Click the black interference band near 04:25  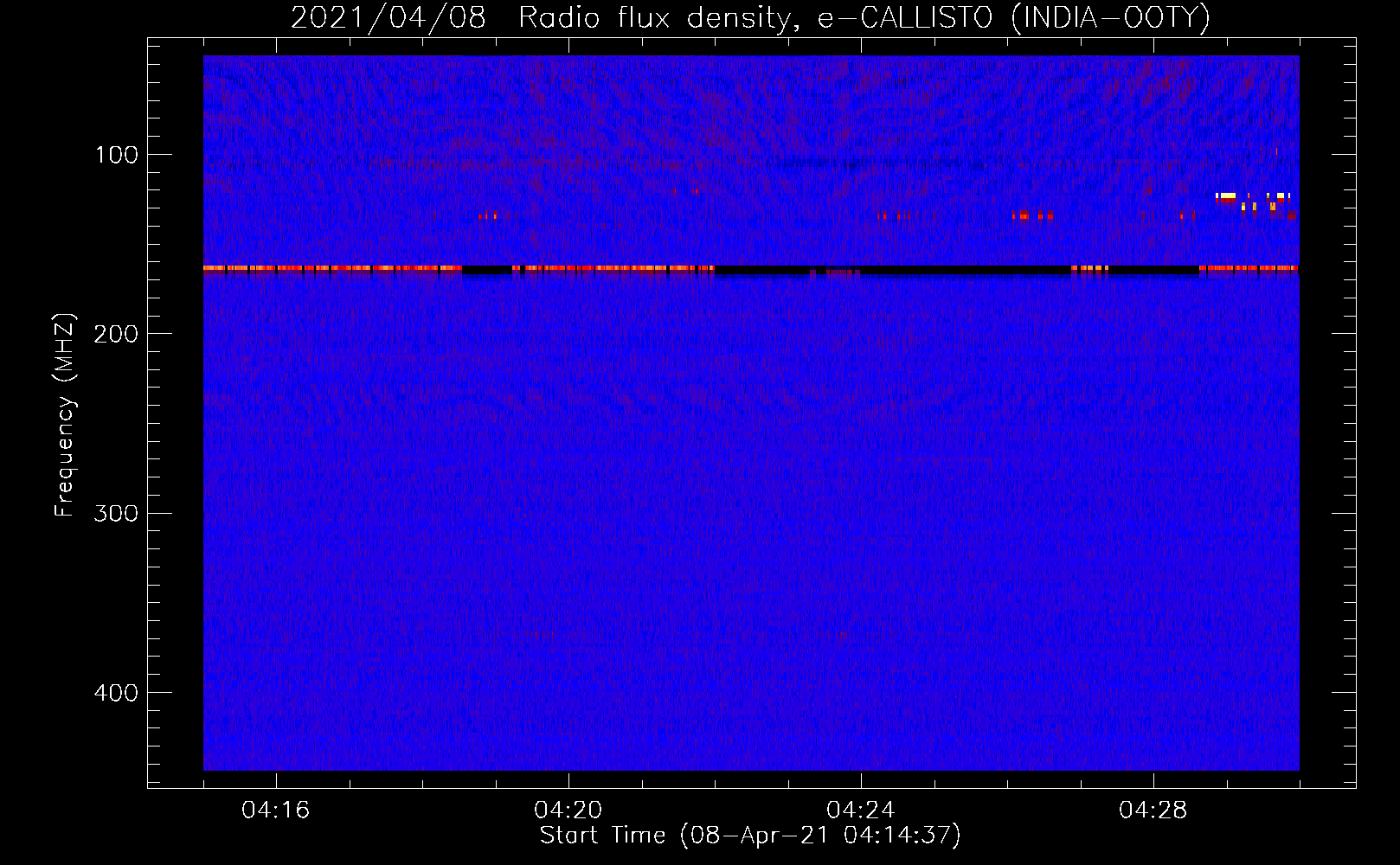[891, 271]
